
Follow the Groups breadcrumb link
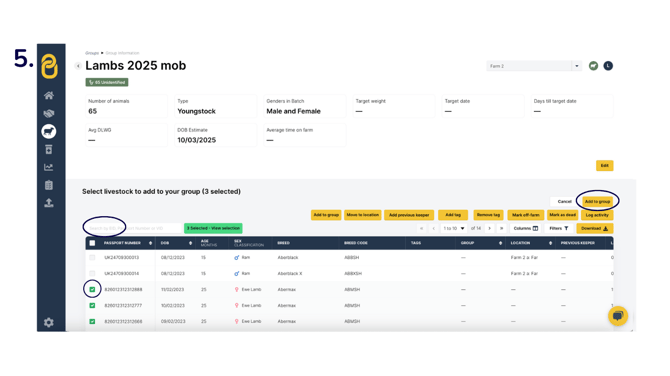92,53
